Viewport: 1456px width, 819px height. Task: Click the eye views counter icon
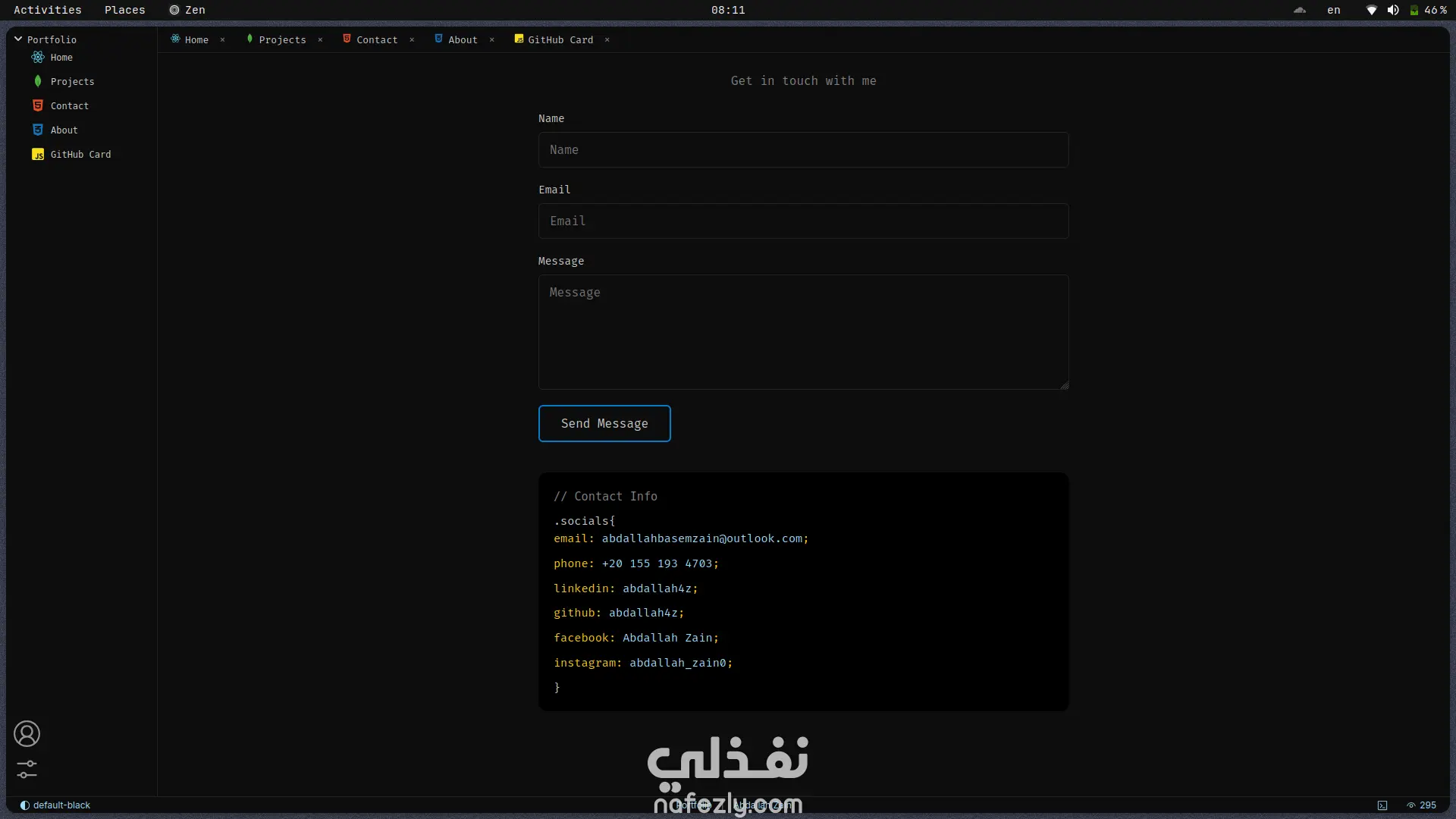(1411, 805)
